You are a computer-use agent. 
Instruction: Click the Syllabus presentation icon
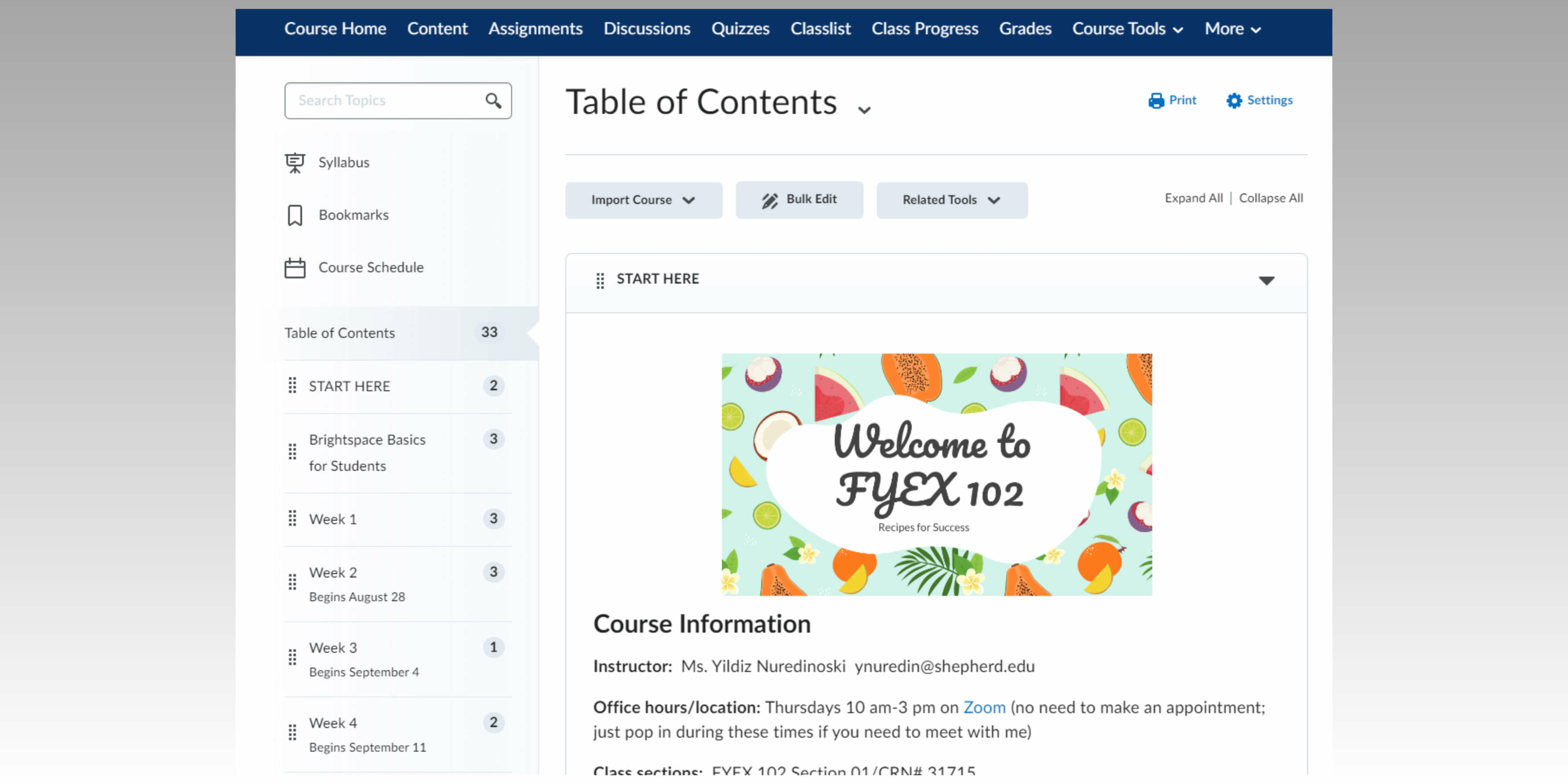[294, 162]
